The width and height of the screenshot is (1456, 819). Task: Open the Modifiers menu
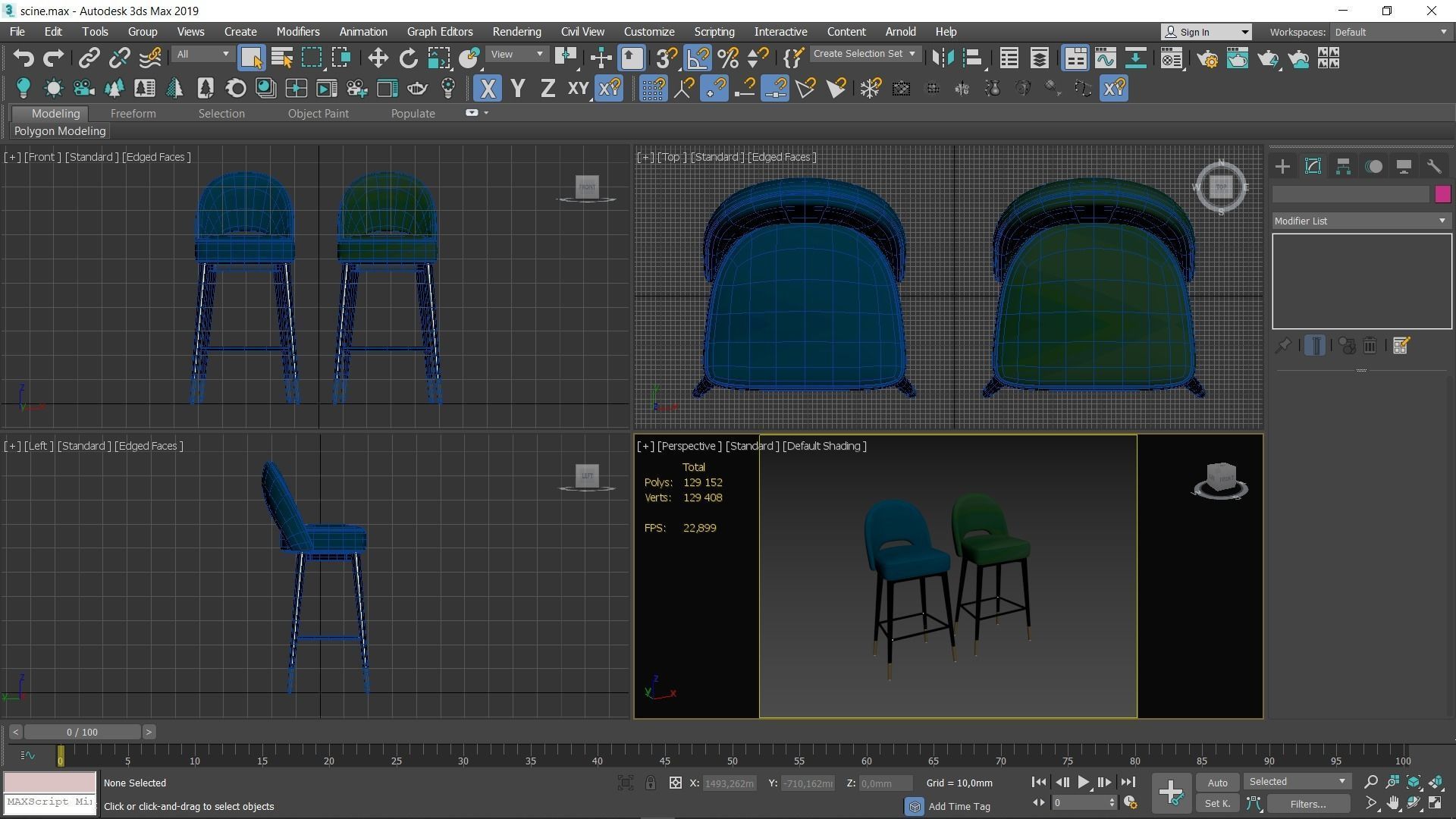tap(298, 32)
